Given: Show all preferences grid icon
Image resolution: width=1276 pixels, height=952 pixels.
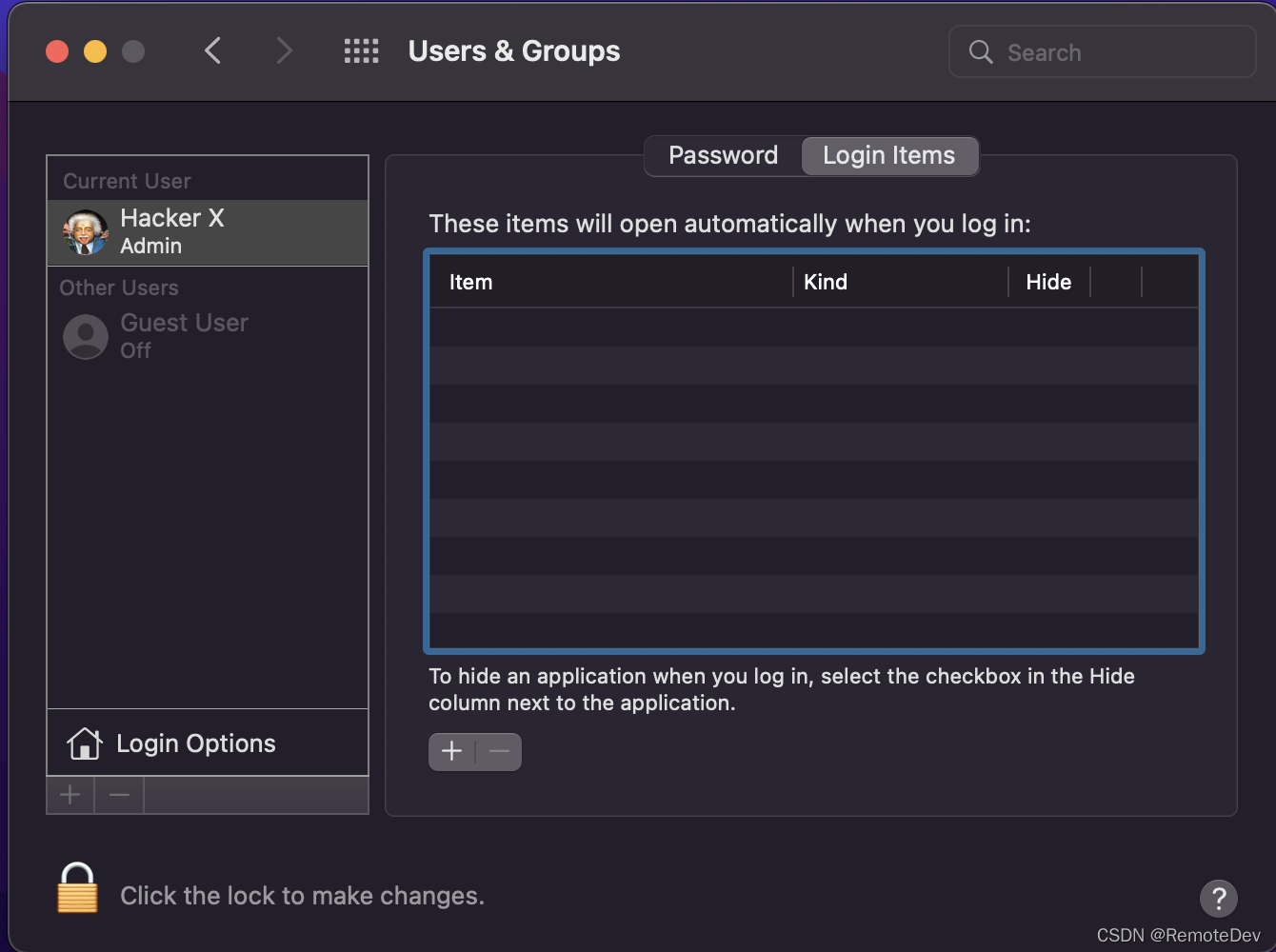Looking at the screenshot, I should pyautogui.click(x=361, y=51).
